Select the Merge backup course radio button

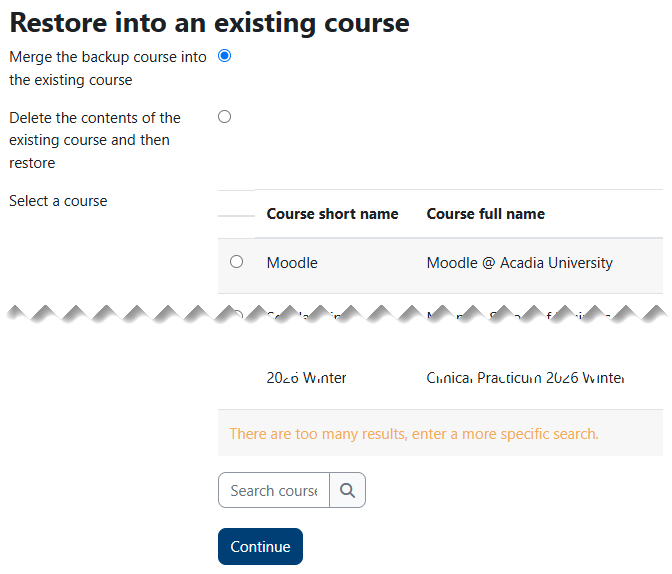coord(224,56)
